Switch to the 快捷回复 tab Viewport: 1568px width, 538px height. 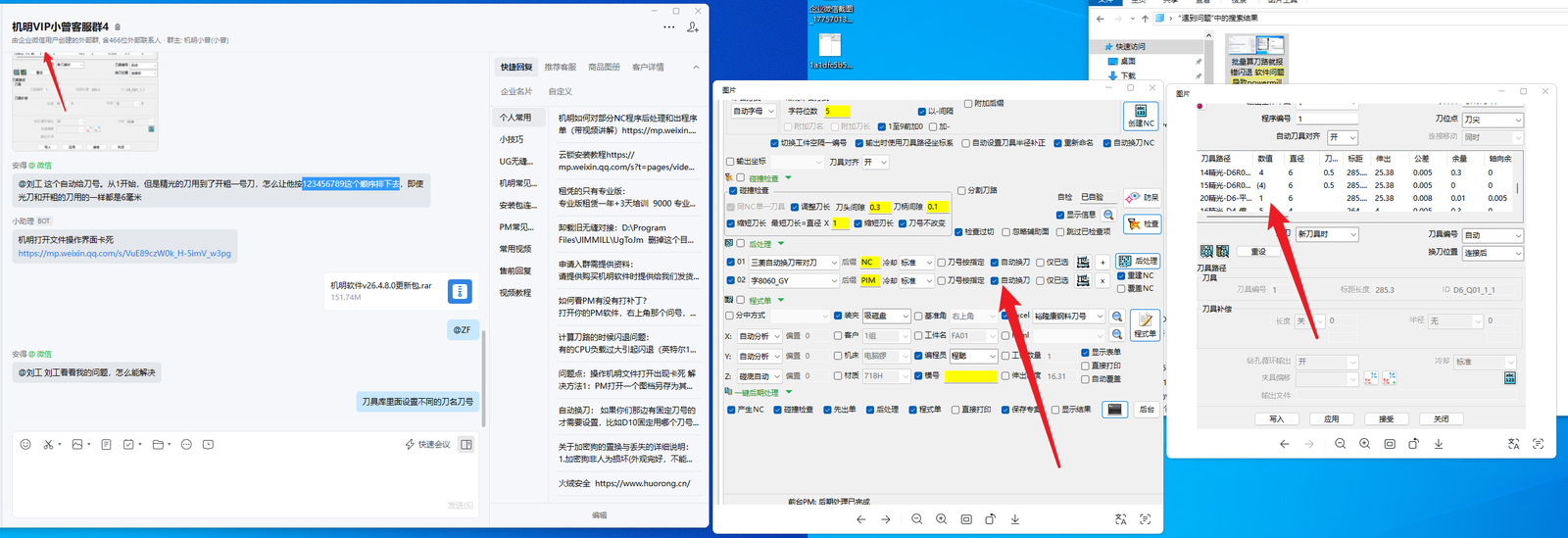[516, 67]
